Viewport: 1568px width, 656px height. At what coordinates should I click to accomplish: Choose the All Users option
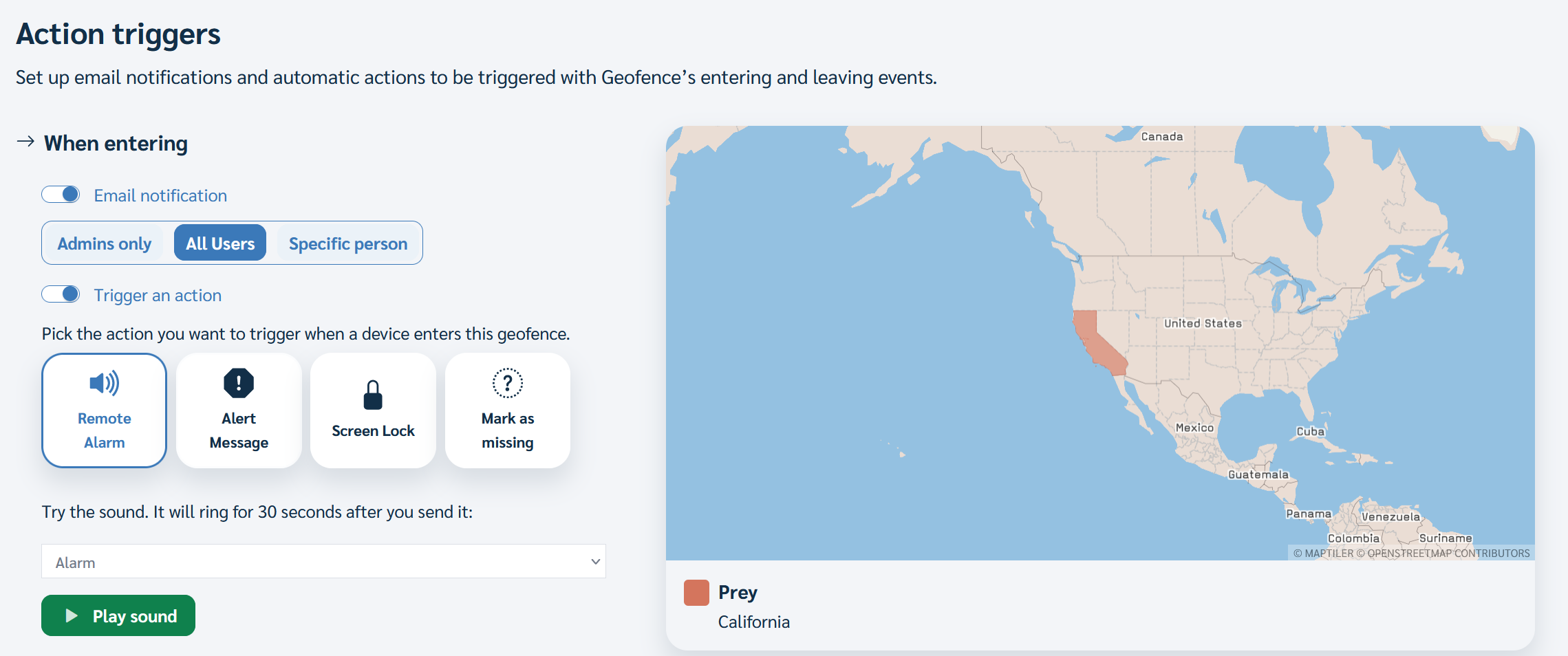[220, 243]
